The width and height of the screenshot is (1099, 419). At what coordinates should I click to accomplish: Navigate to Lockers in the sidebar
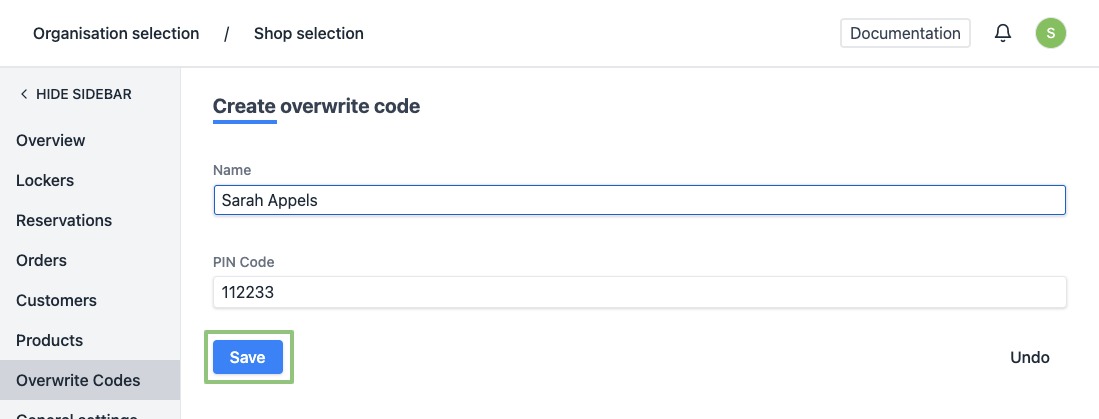pyautogui.click(x=45, y=180)
